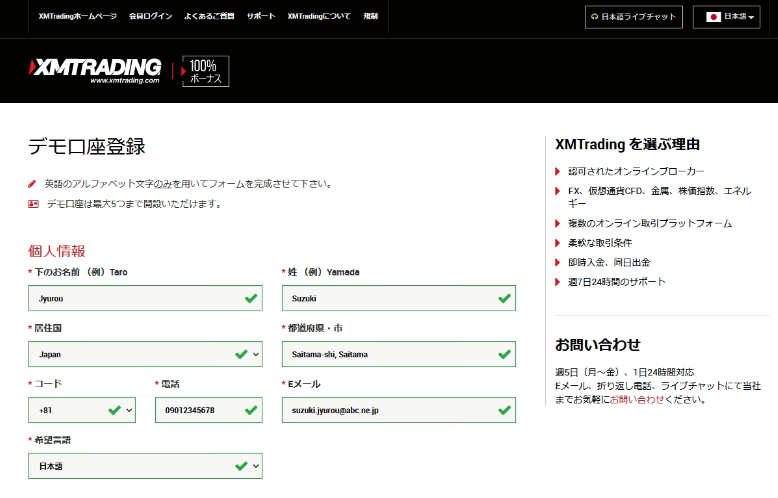
Task: Click the お問い合わせ red link
Action: pyautogui.click(x=637, y=400)
